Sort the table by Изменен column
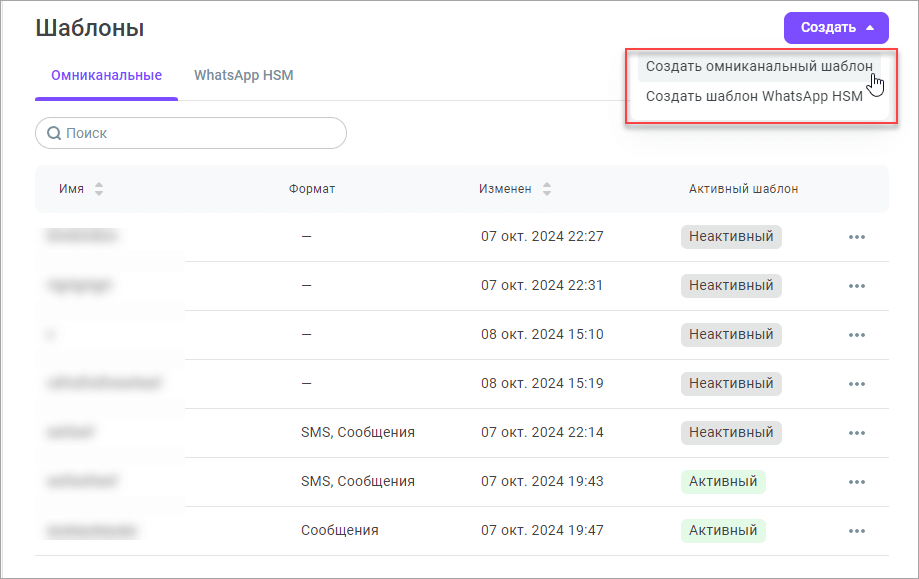 click(546, 189)
